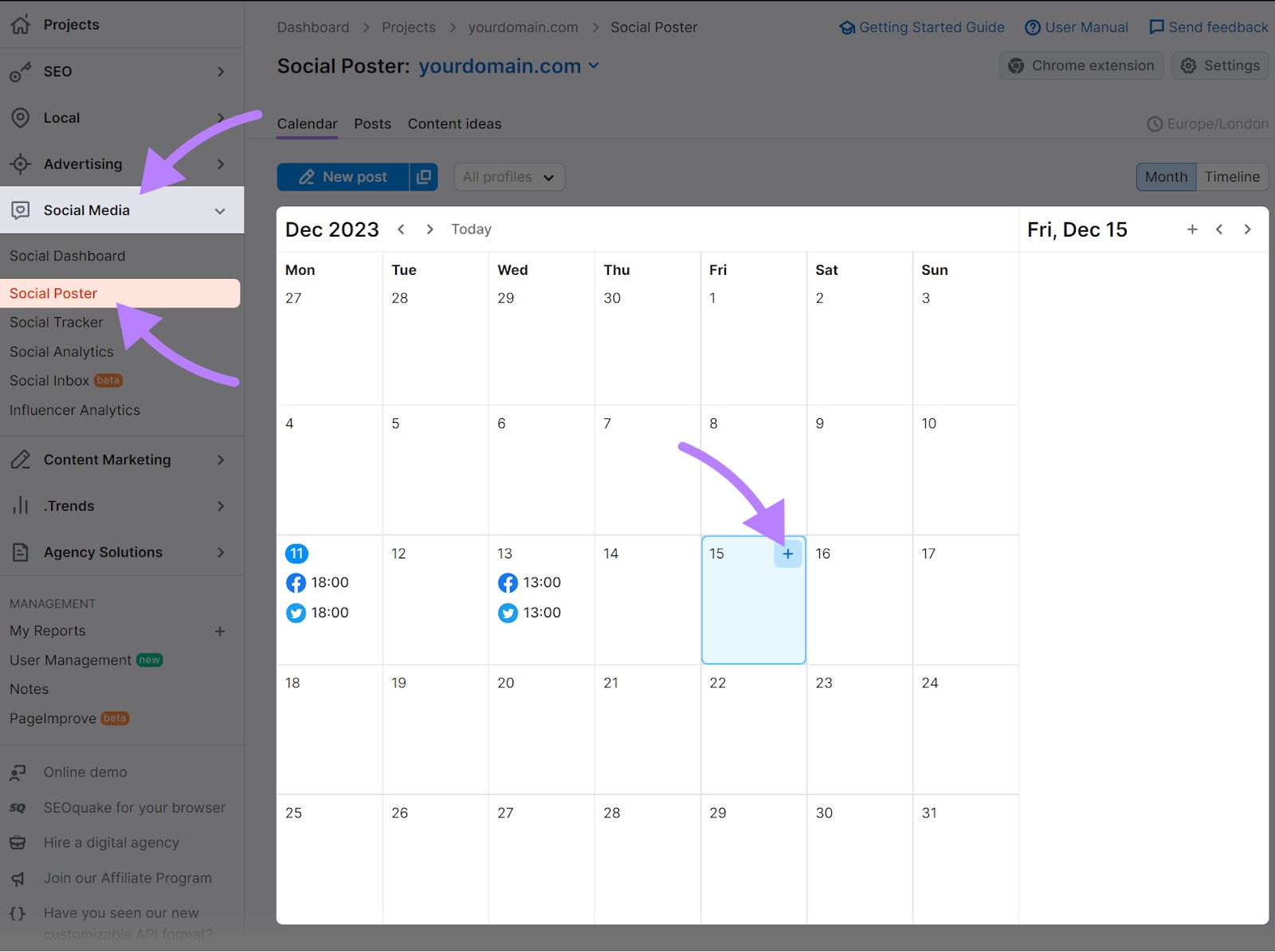The width and height of the screenshot is (1275, 952).
Task: Open the Content ideas tab
Action: pos(454,123)
